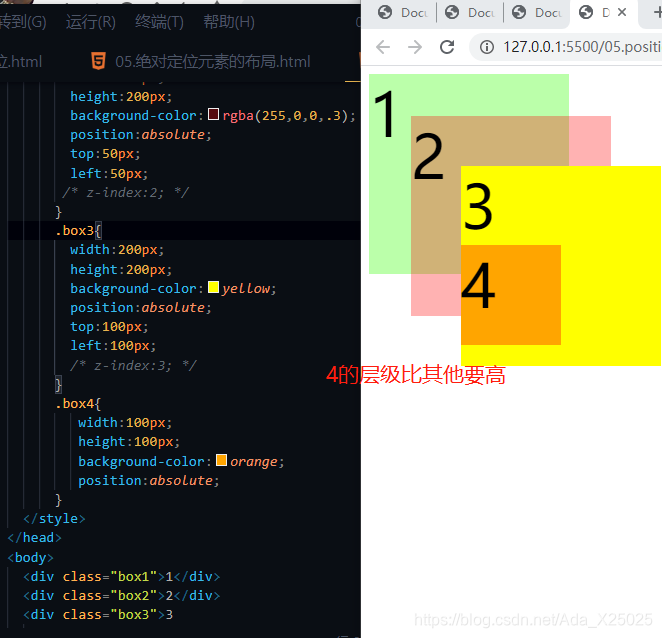This screenshot has width=662, height=638.
Task: Click the .box3{ selector line
Action: pos(79,231)
